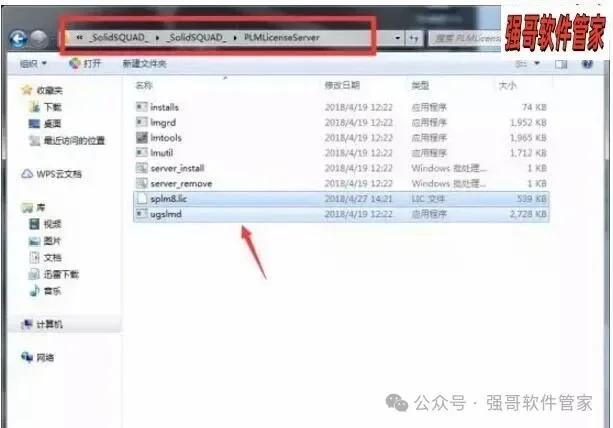The width and height of the screenshot is (613, 428).
Task: Open 视频 videos library
Action: pos(45,224)
